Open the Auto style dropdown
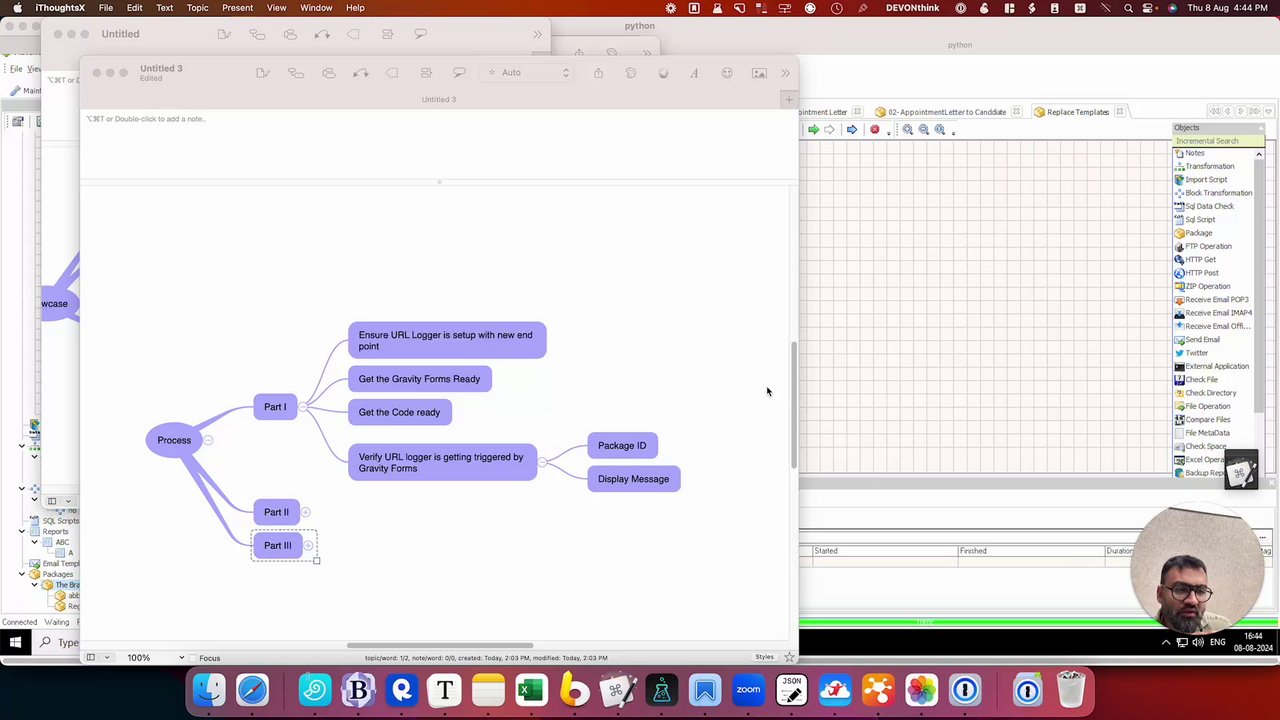The height and width of the screenshot is (720, 1280). pos(528,73)
